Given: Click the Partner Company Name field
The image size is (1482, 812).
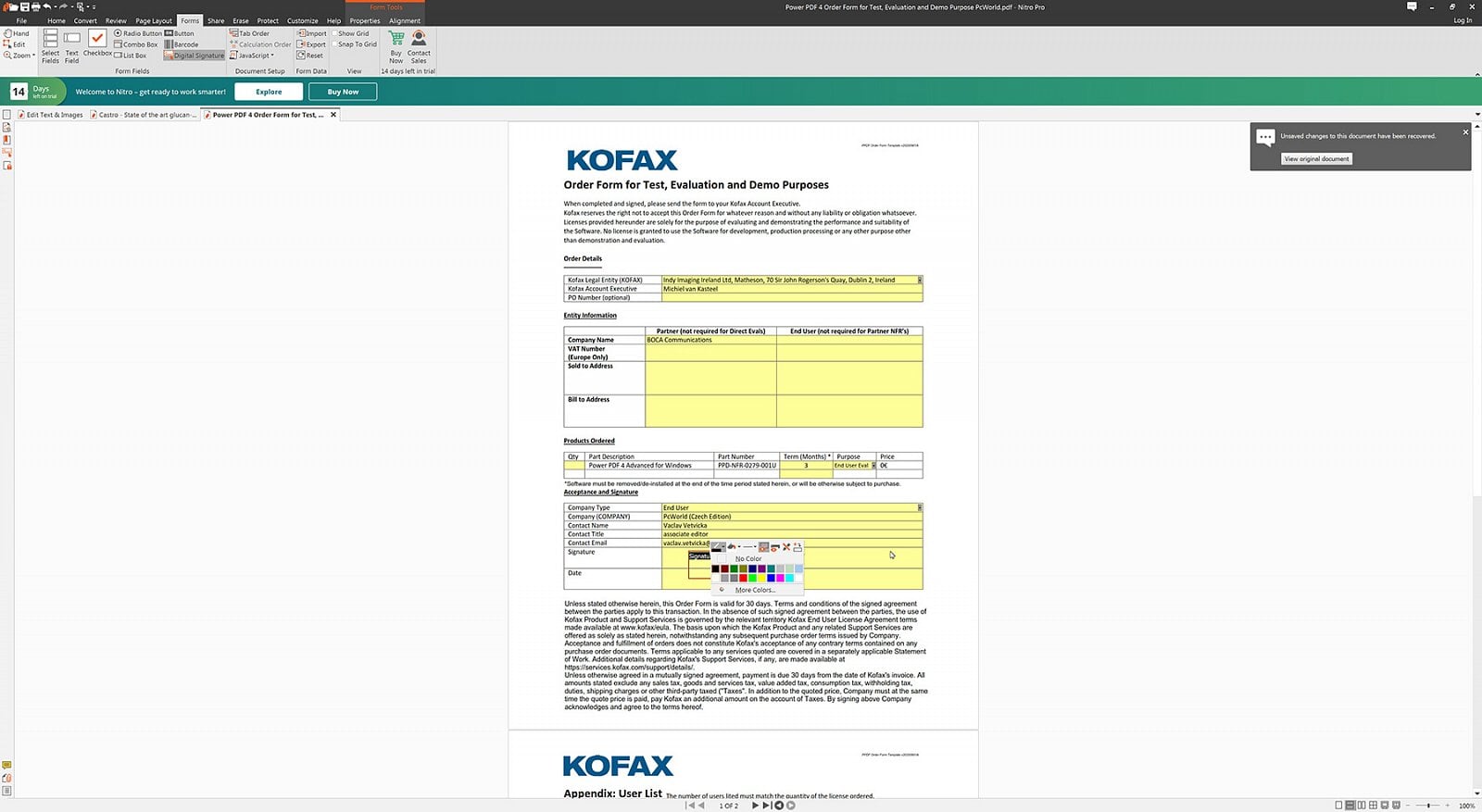Looking at the screenshot, I should point(710,340).
